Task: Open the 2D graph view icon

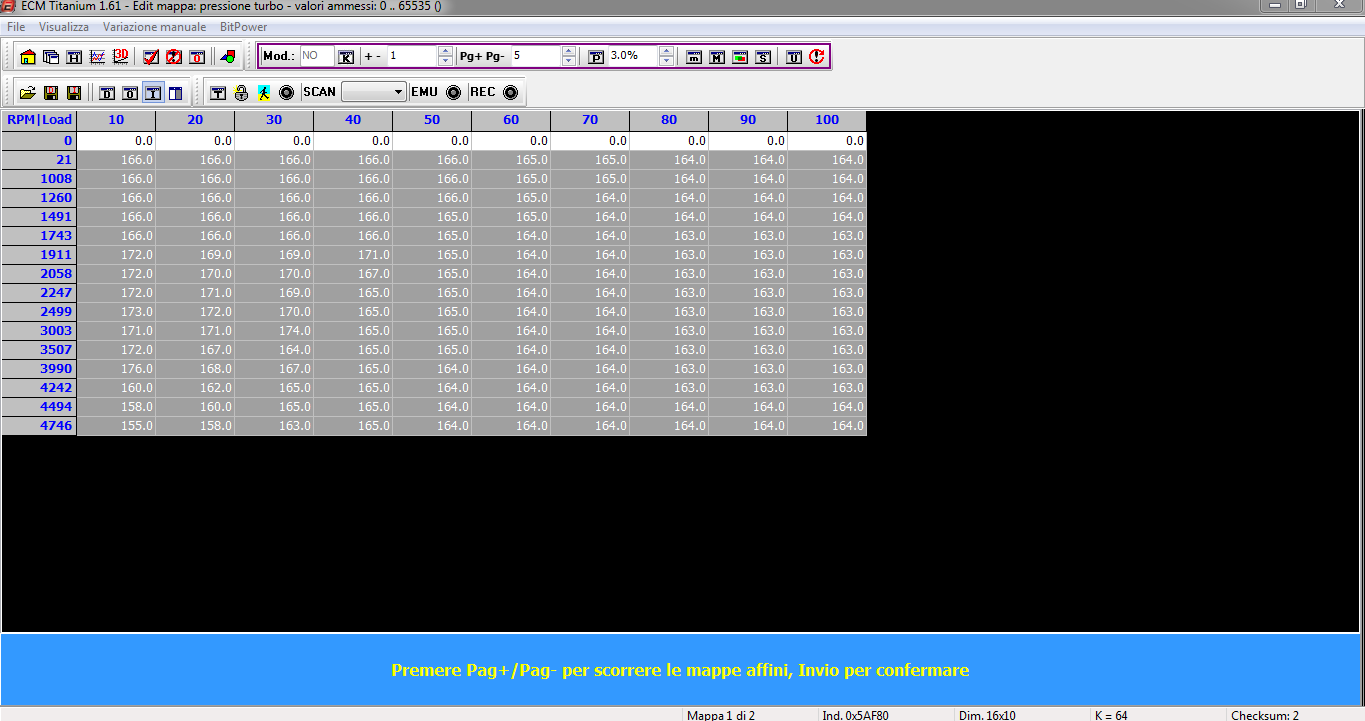Action: point(97,57)
